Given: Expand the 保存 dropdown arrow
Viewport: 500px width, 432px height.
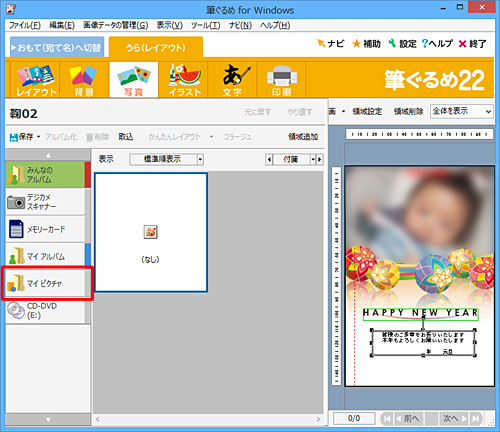Looking at the screenshot, I should tap(38, 137).
